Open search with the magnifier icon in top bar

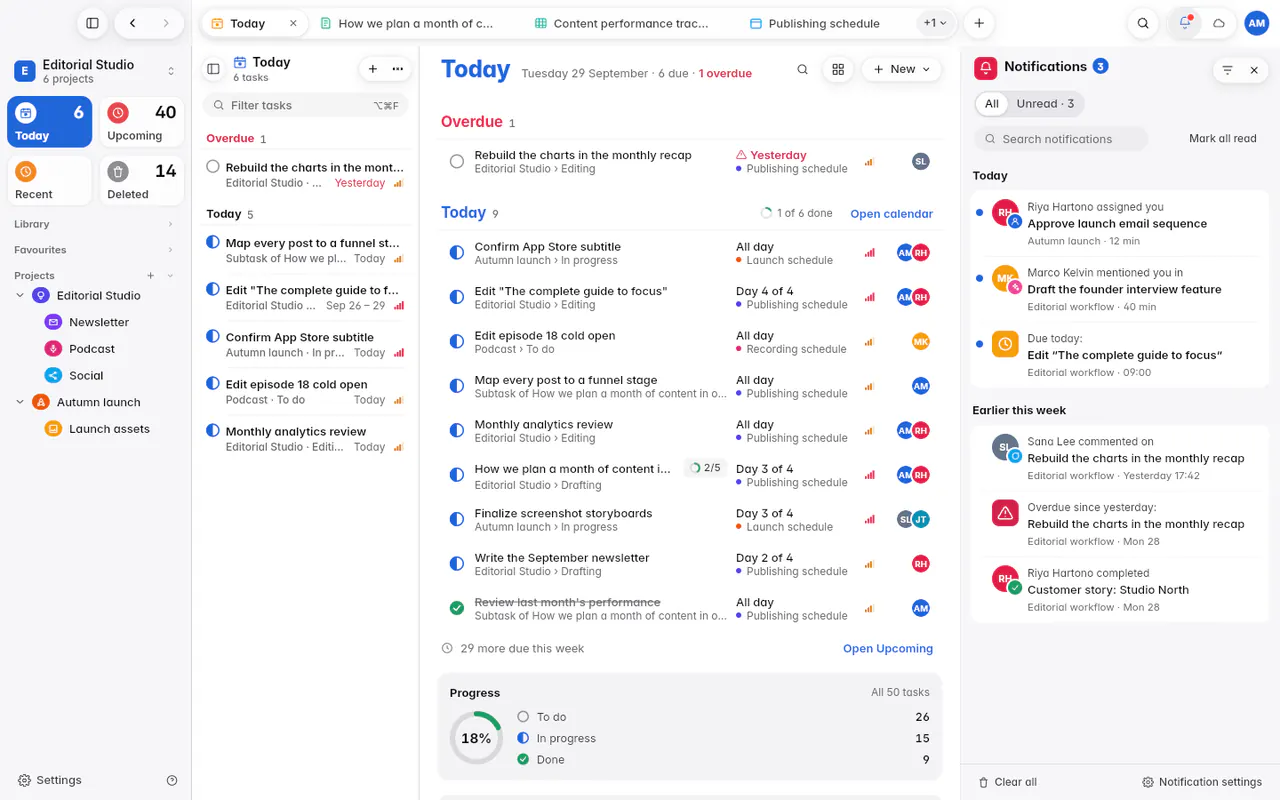point(1143,23)
